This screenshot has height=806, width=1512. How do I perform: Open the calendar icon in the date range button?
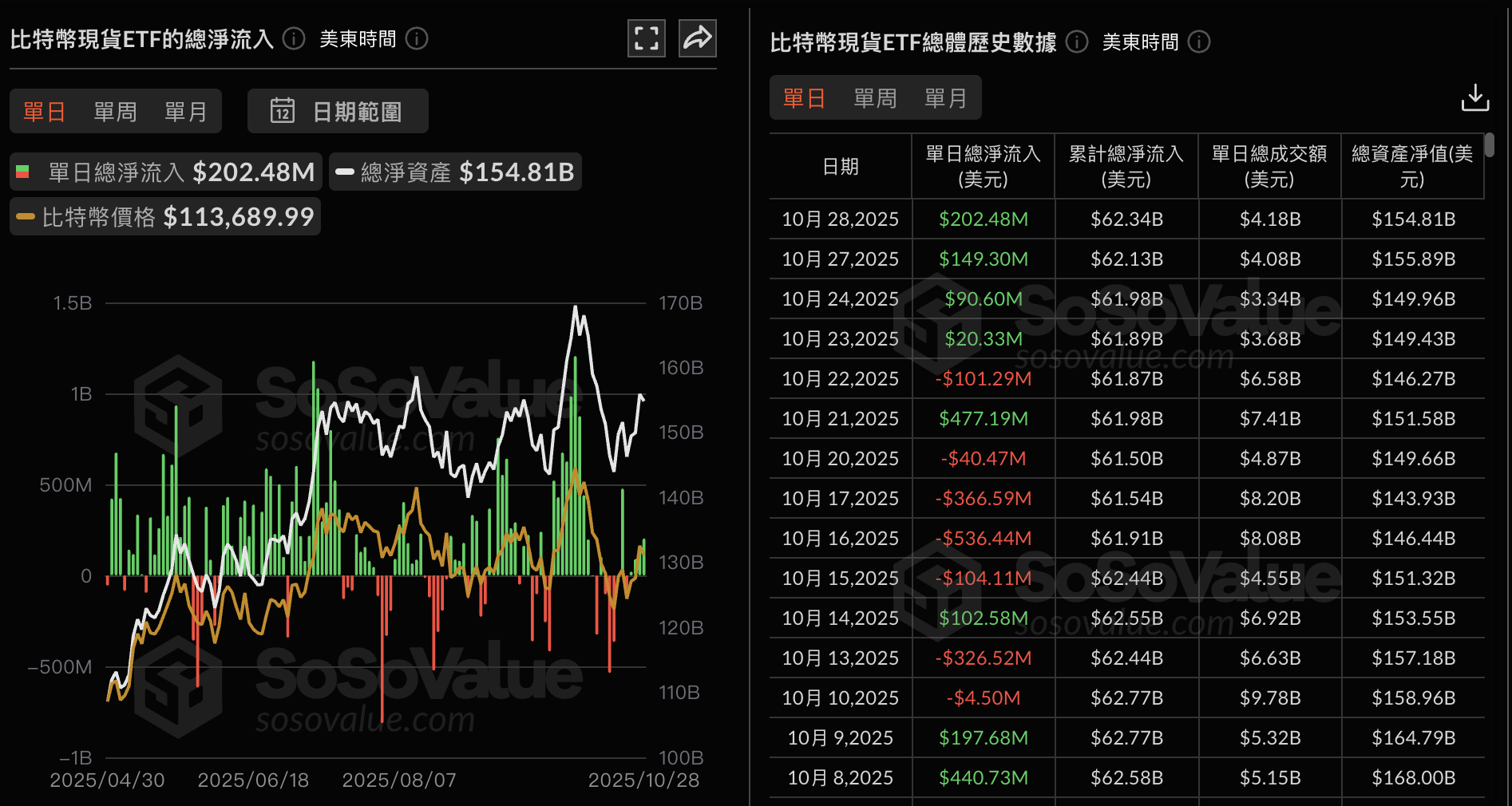coord(283,111)
